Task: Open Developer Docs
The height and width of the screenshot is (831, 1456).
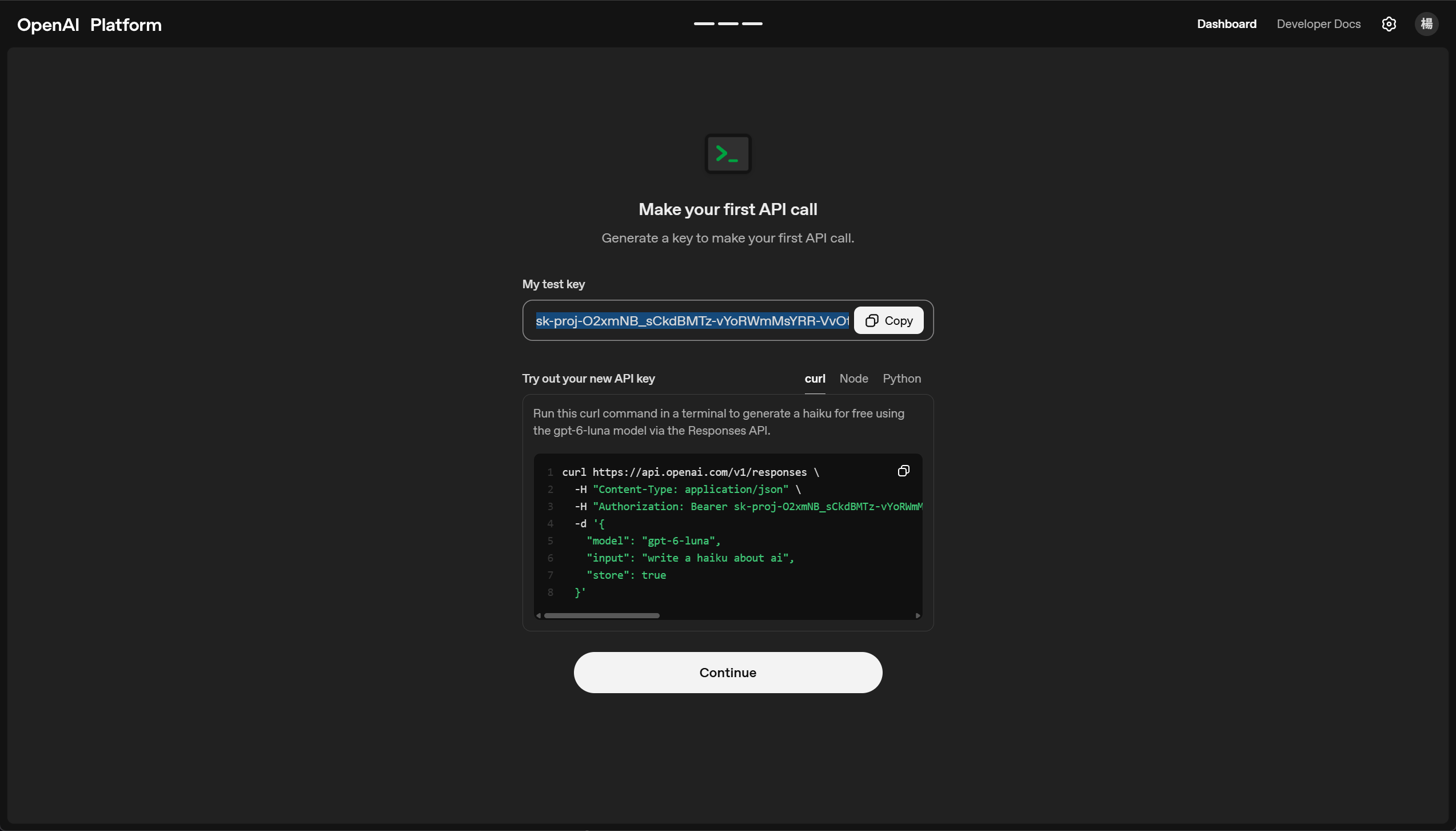Action: [x=1319, y=24]
